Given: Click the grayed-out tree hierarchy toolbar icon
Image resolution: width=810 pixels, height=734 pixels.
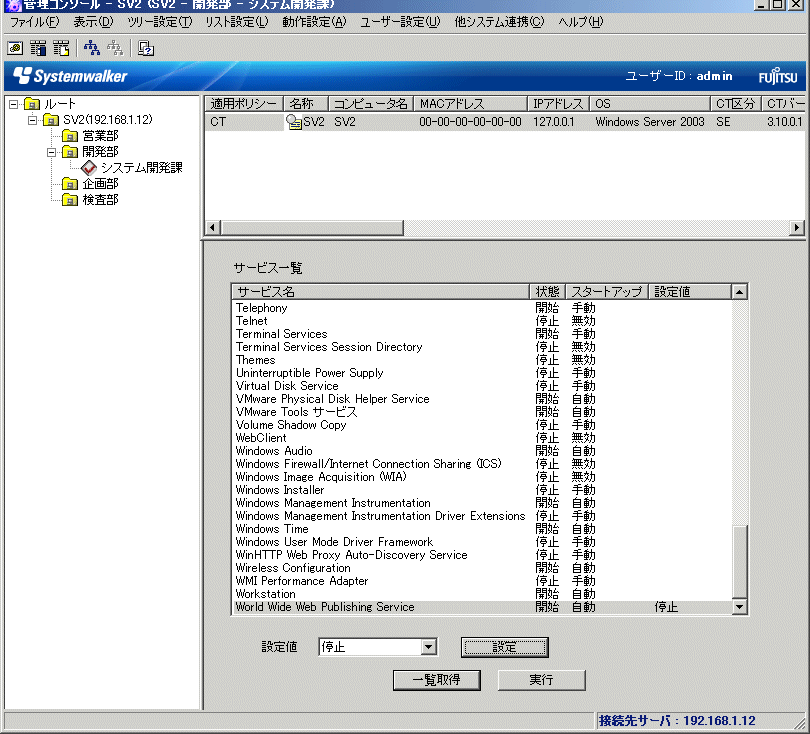Looking at the screenshot, I should (115, 47).
